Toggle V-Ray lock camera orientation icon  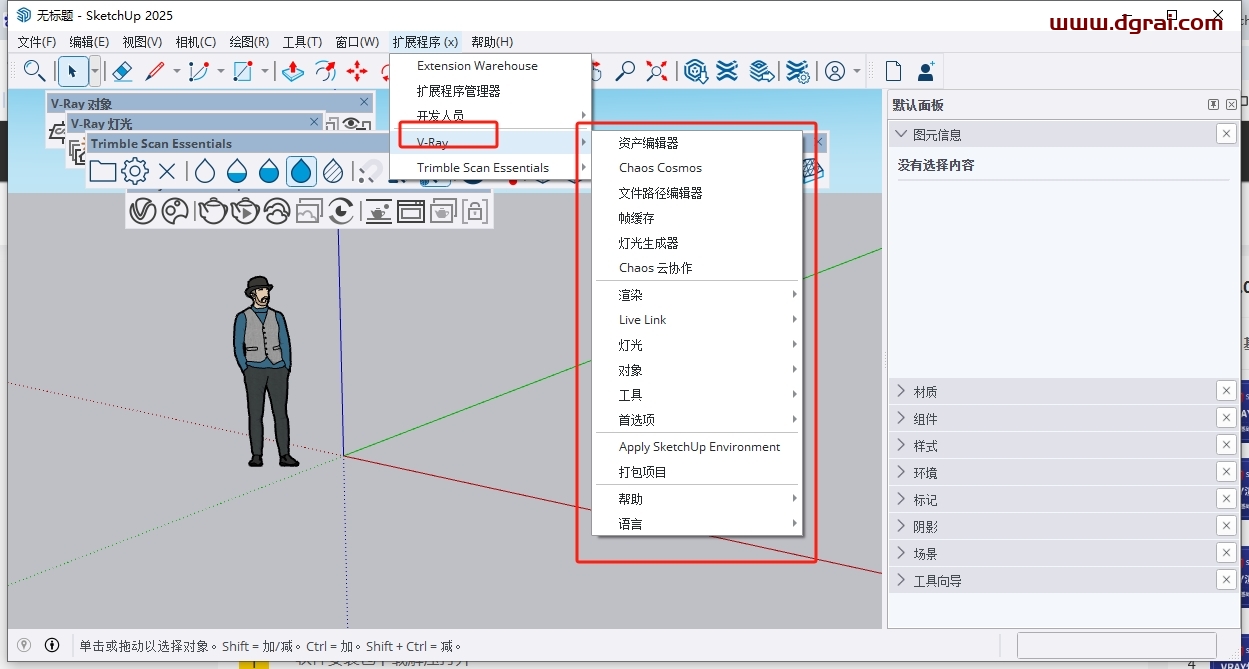tap(474, 211)
